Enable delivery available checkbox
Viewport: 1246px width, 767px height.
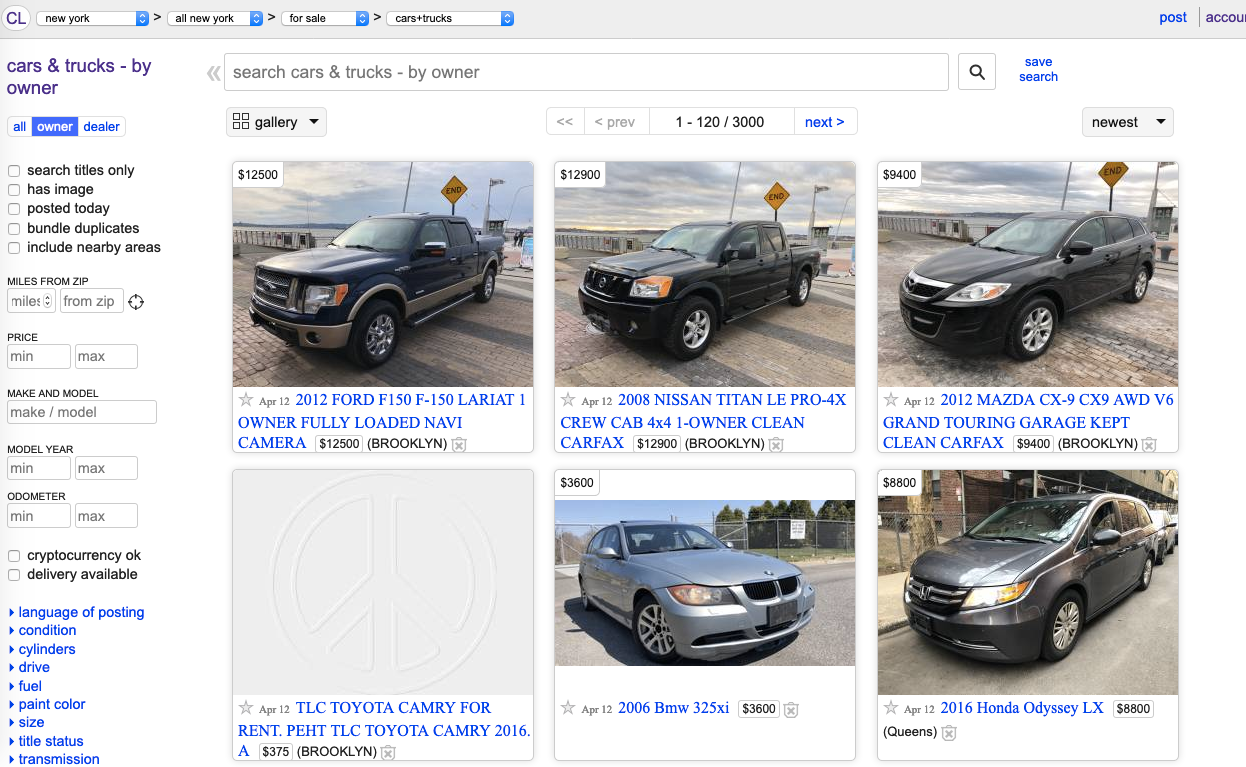[x=14, y=575]
